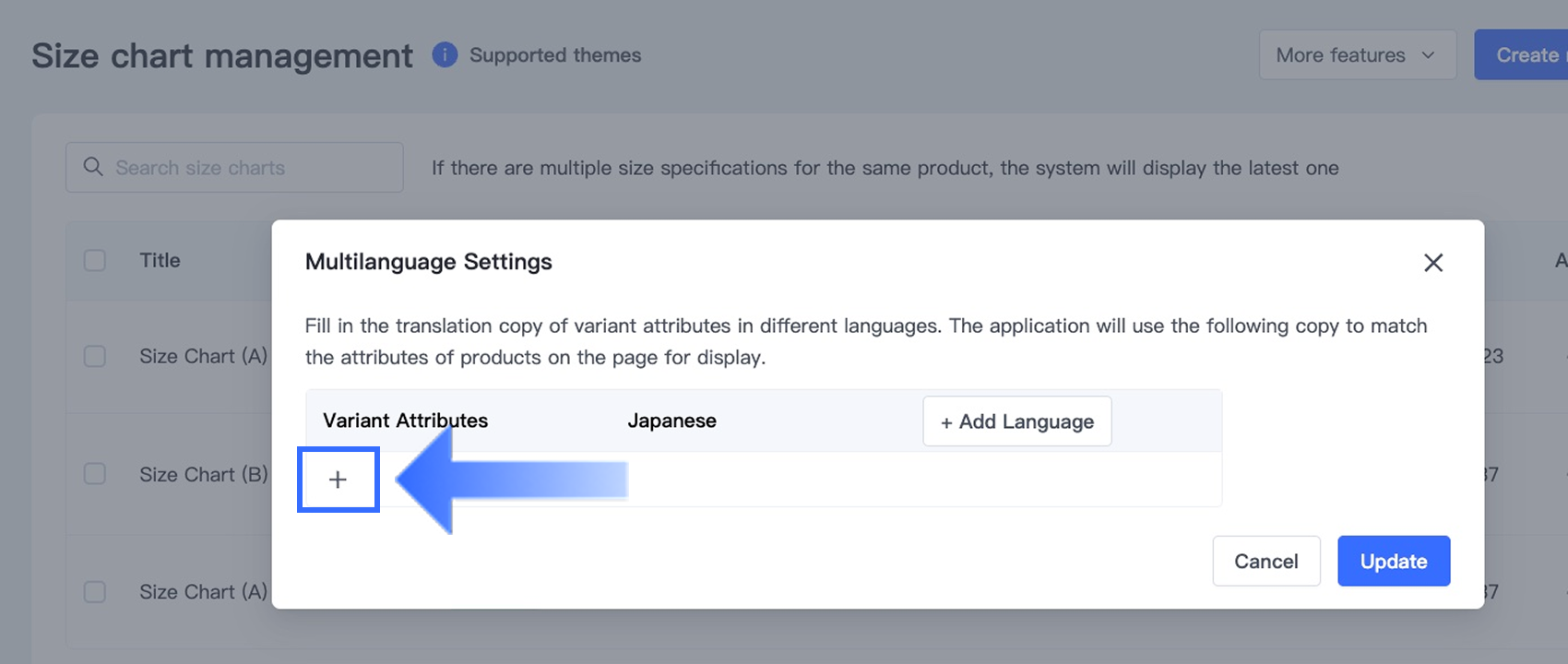Screen dimensions: 1568x664
Task: Expand the More features dropdown
Action: 1356,55
